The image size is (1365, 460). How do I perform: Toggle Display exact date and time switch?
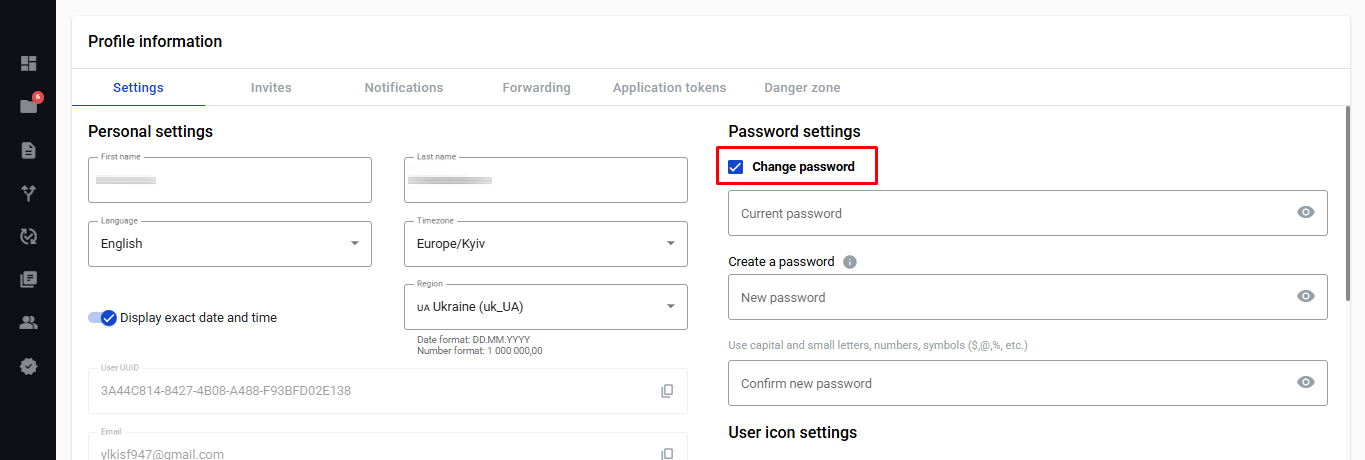(x=102, y=318)
